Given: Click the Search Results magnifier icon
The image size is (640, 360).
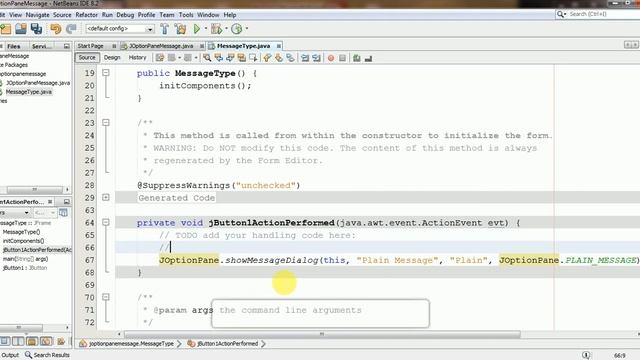Looking at the screenshot, I should coord(28,355).
